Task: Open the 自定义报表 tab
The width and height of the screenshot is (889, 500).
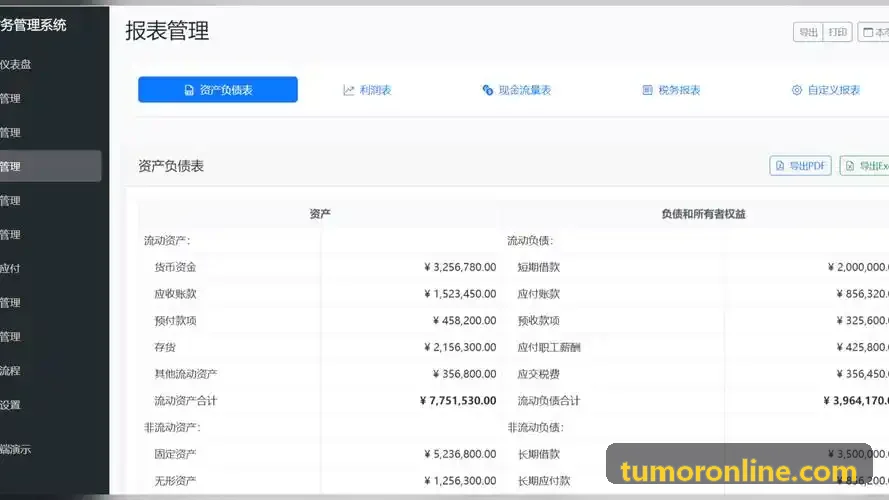Action: click(x=826, y=90)
